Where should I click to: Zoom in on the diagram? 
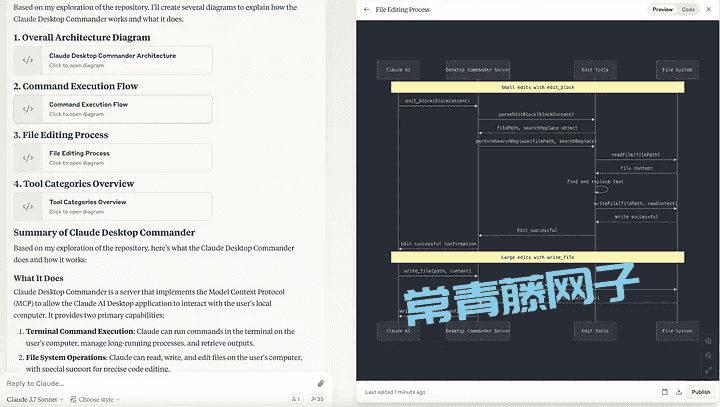point(708,341)
